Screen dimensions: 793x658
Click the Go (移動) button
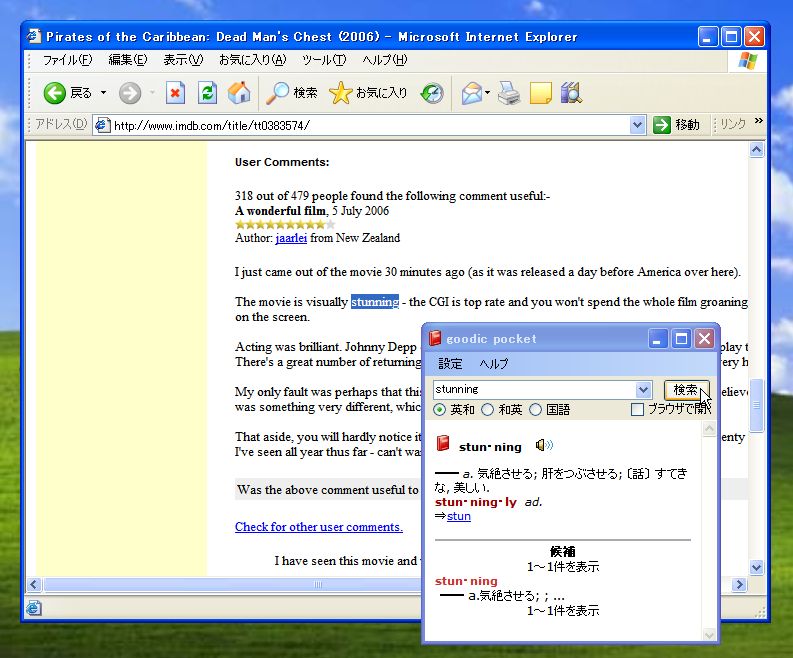(x=677, y=124)
